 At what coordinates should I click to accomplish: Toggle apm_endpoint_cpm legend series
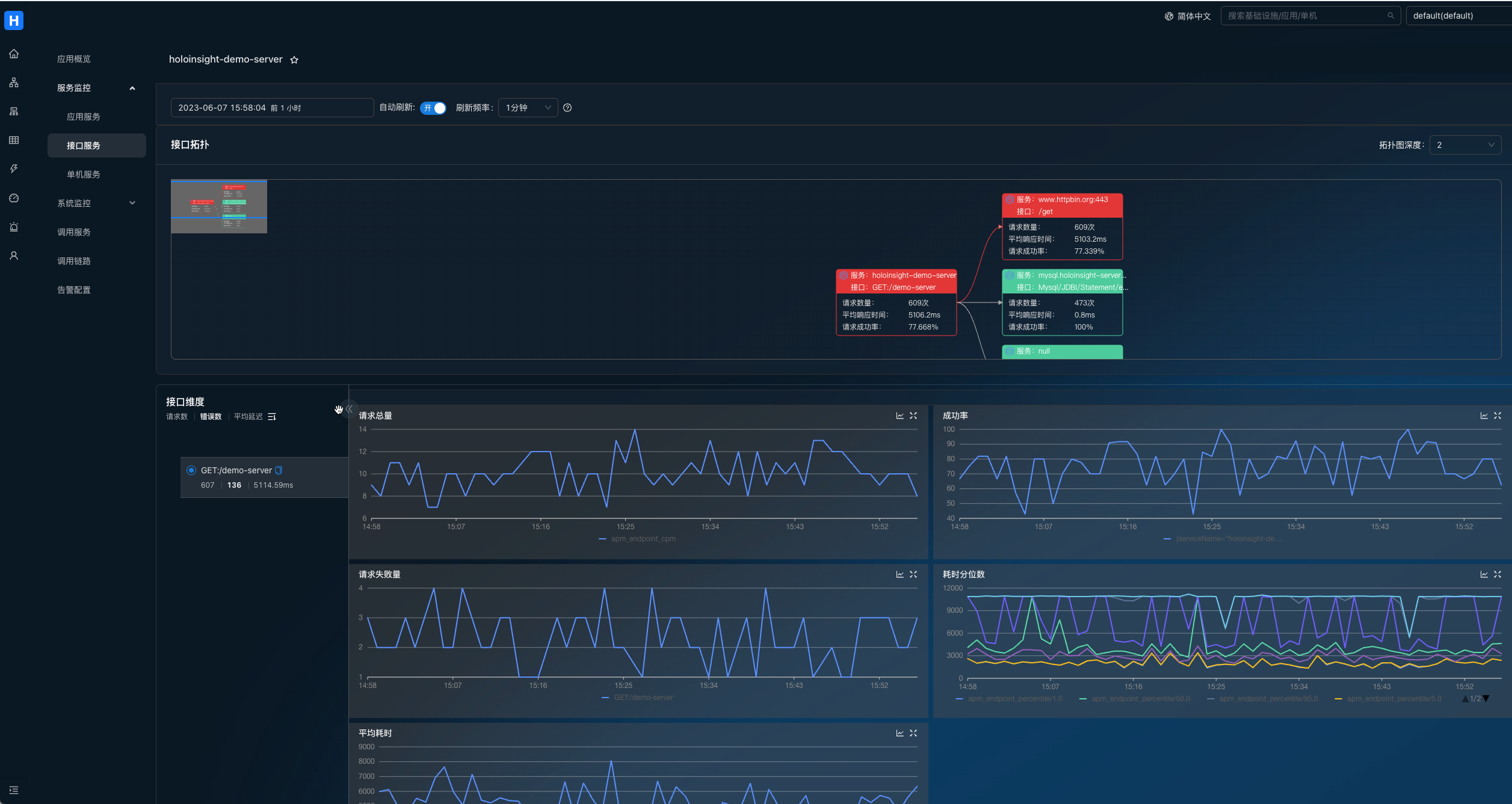point(637,539)
